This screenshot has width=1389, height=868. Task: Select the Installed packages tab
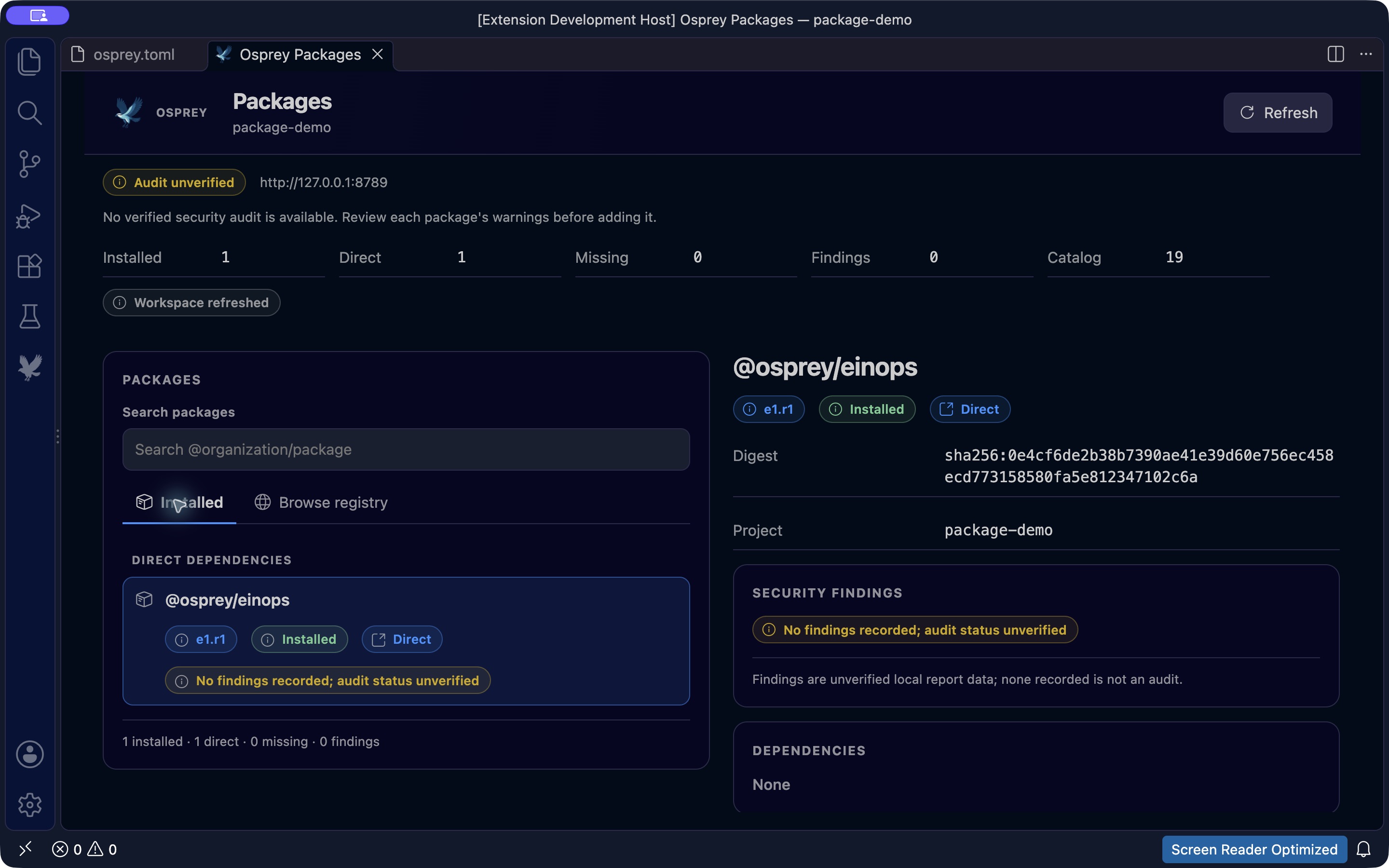(179, 502)
